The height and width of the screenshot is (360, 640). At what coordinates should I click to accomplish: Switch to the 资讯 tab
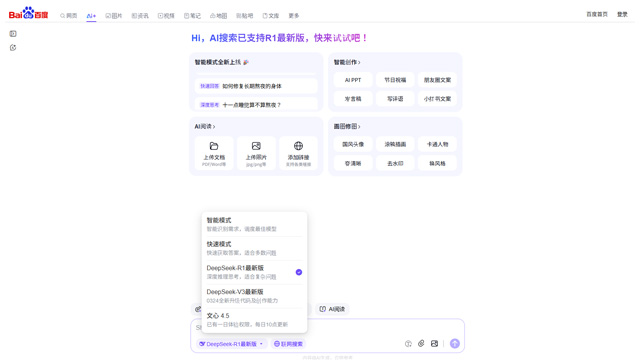point(140,16)
